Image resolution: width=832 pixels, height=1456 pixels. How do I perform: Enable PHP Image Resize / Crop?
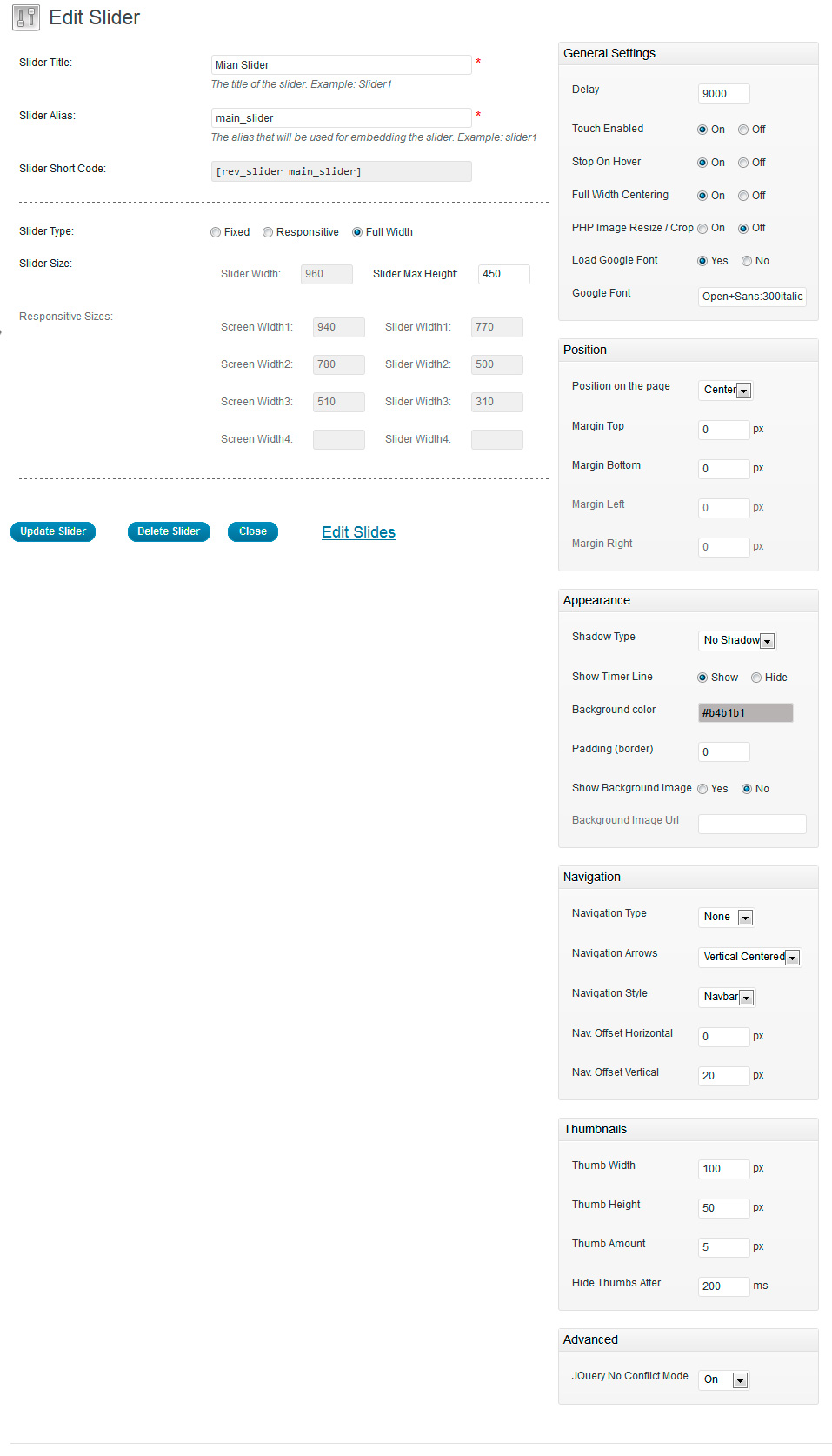click(x=702, y=229)
